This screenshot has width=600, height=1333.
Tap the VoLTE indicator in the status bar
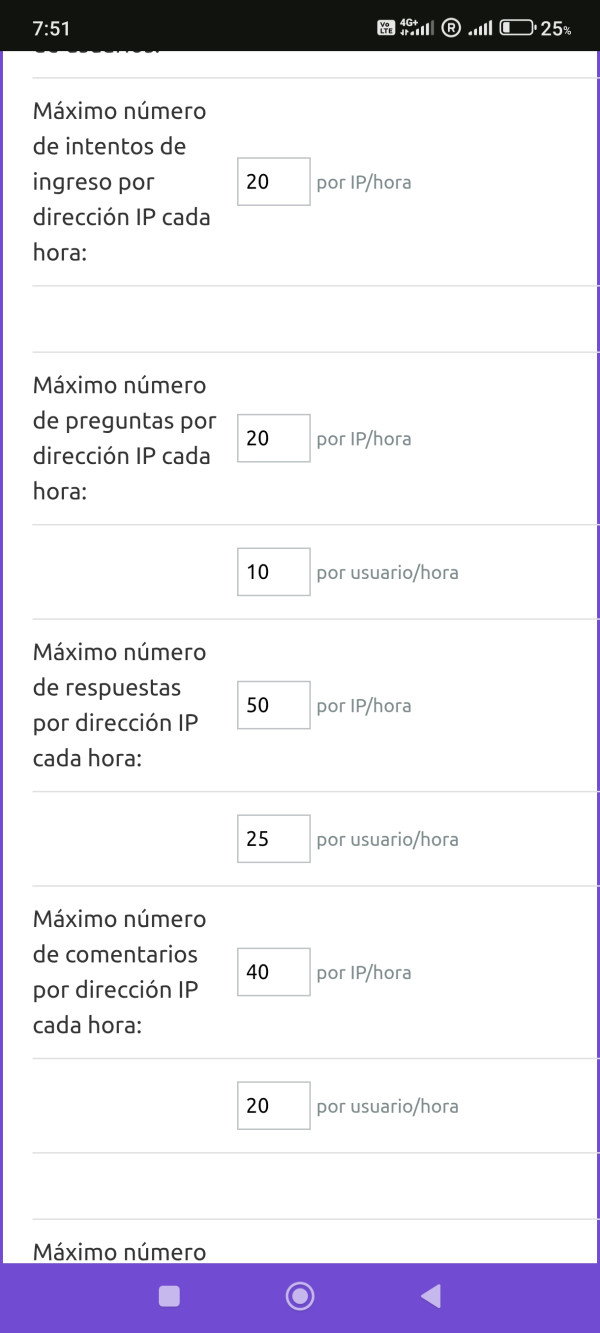386,28
